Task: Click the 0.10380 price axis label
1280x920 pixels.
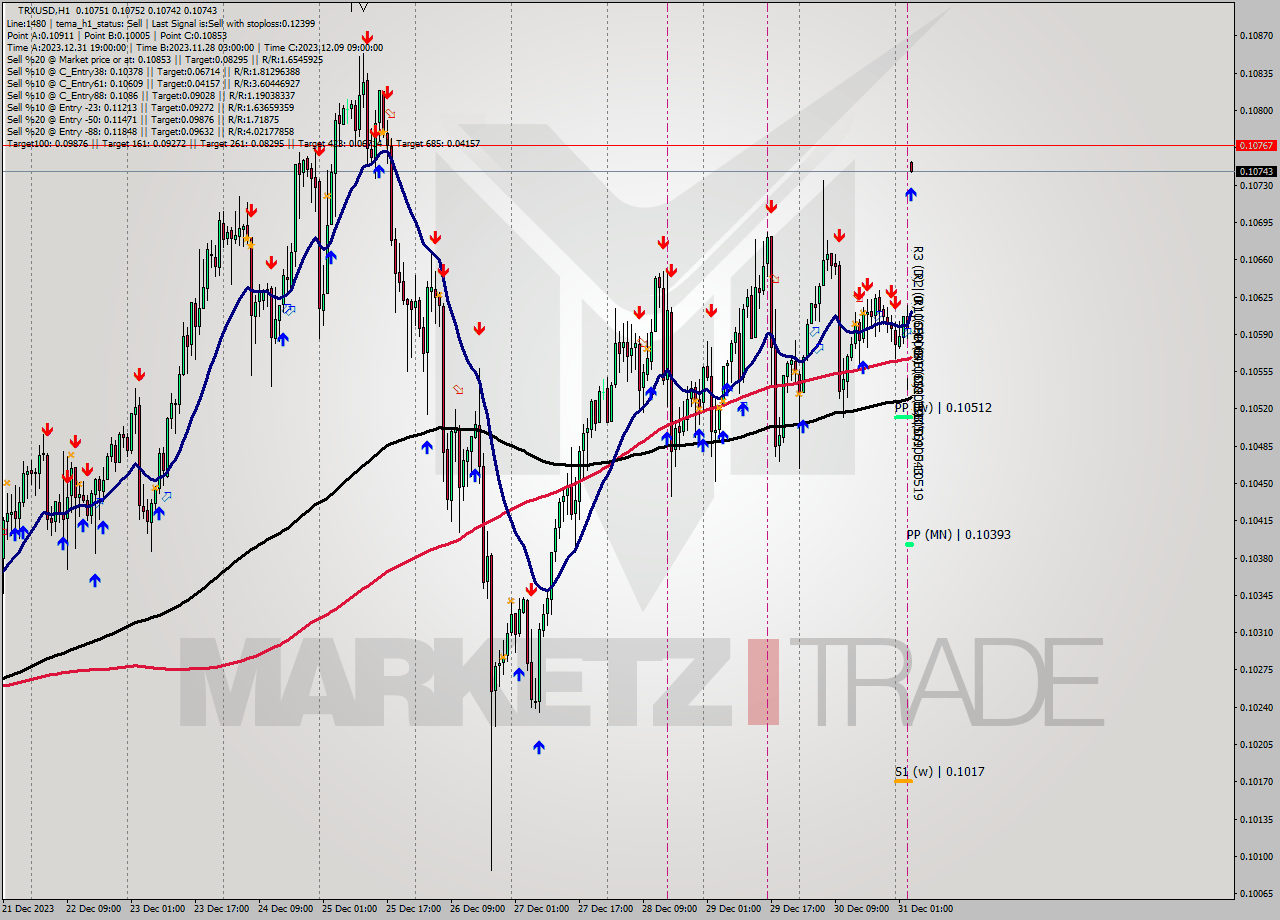Action: coord(1256,558)
